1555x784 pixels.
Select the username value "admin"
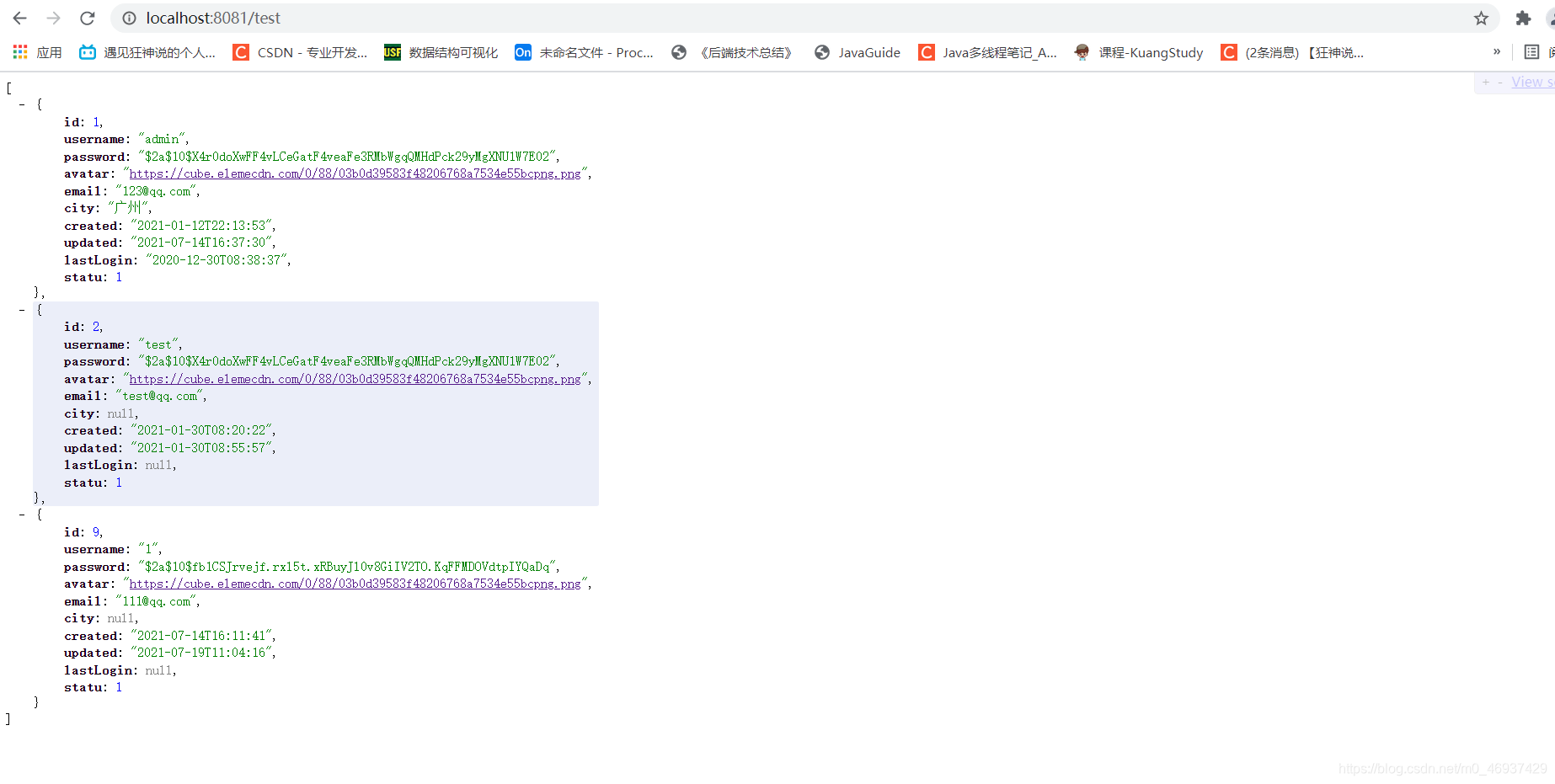[163, 139]
